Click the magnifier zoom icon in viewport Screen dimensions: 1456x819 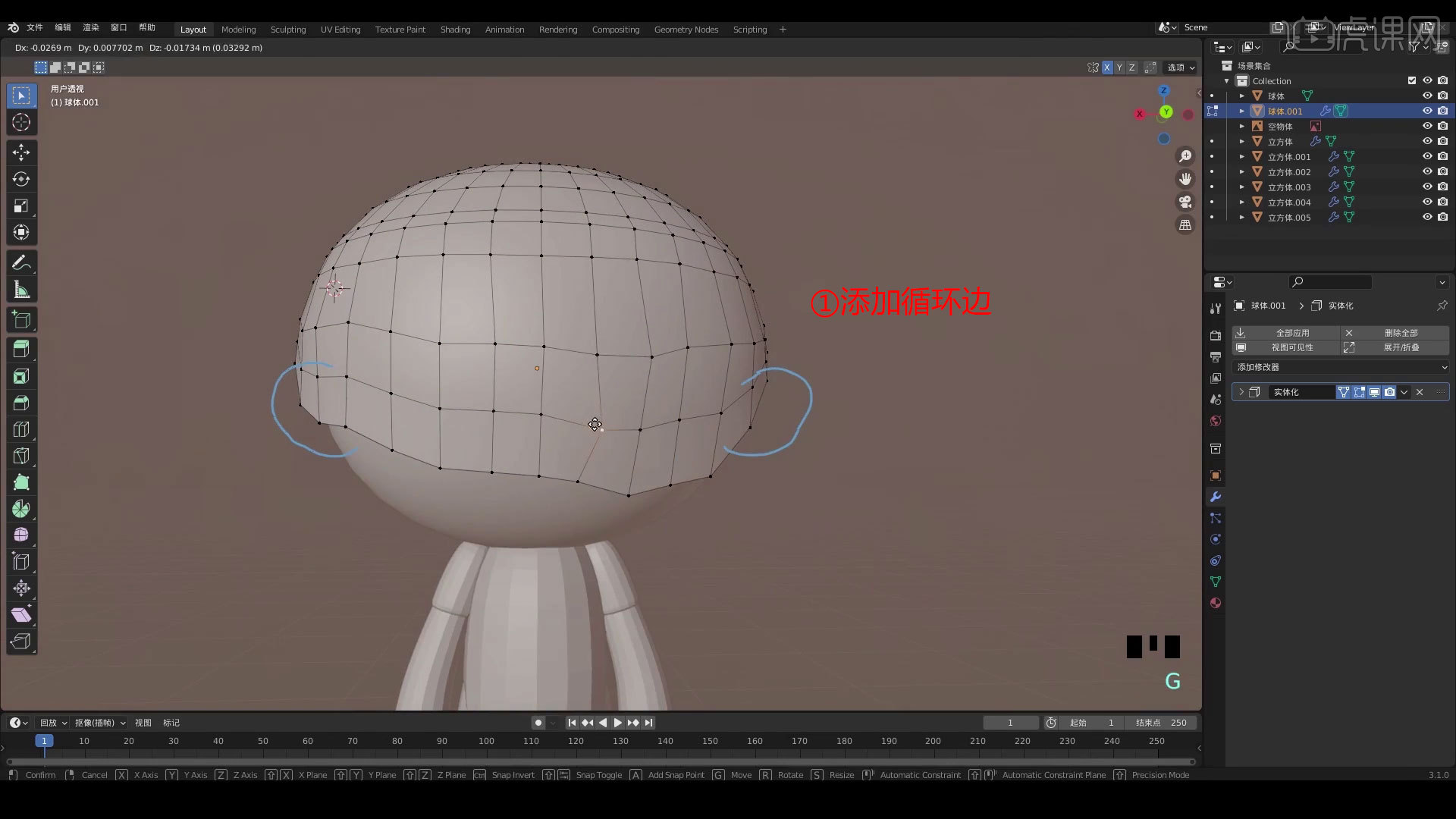pyautogui.click(x=1185, y=155)
